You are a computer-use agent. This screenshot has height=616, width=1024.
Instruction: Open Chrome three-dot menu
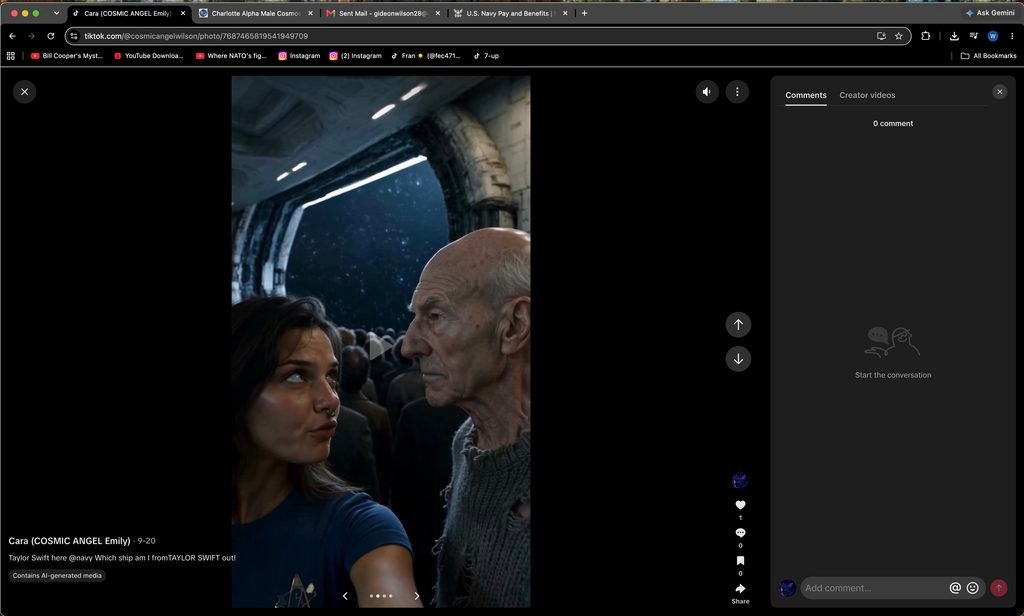click(x=1012, y=36)
